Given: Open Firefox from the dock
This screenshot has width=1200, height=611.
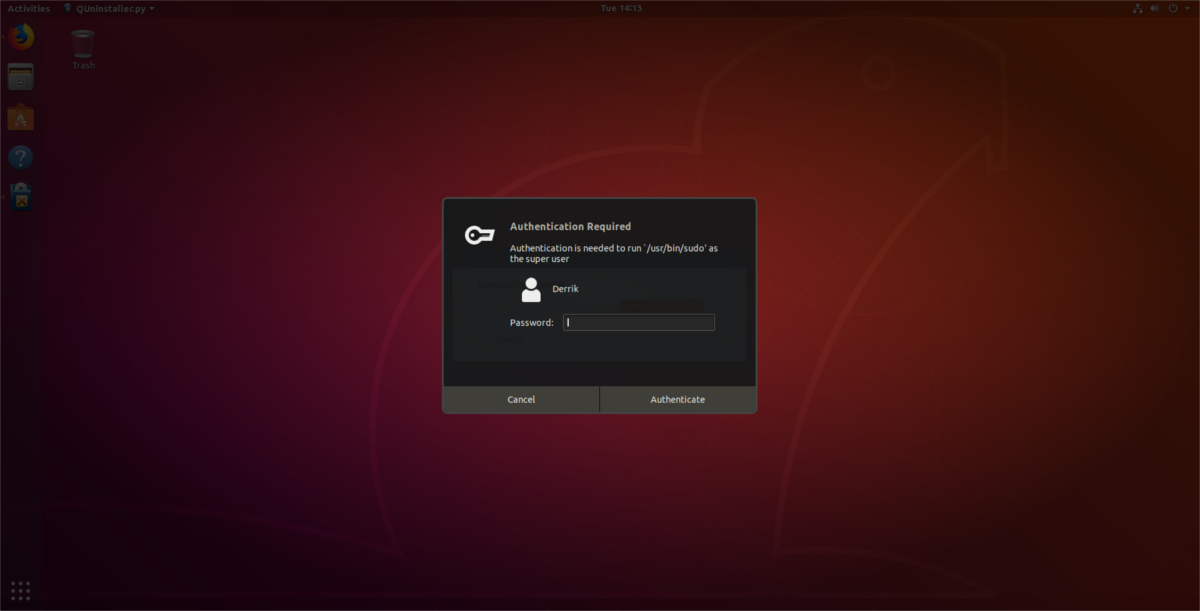Looking at the screenshot, I should (20, 38).
